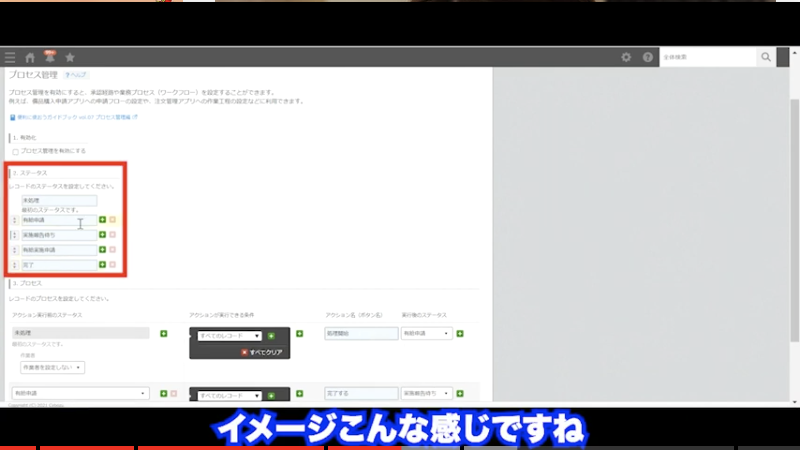
Task: Add a status after 有給申請 with green plus
Action: click(103, 220)
